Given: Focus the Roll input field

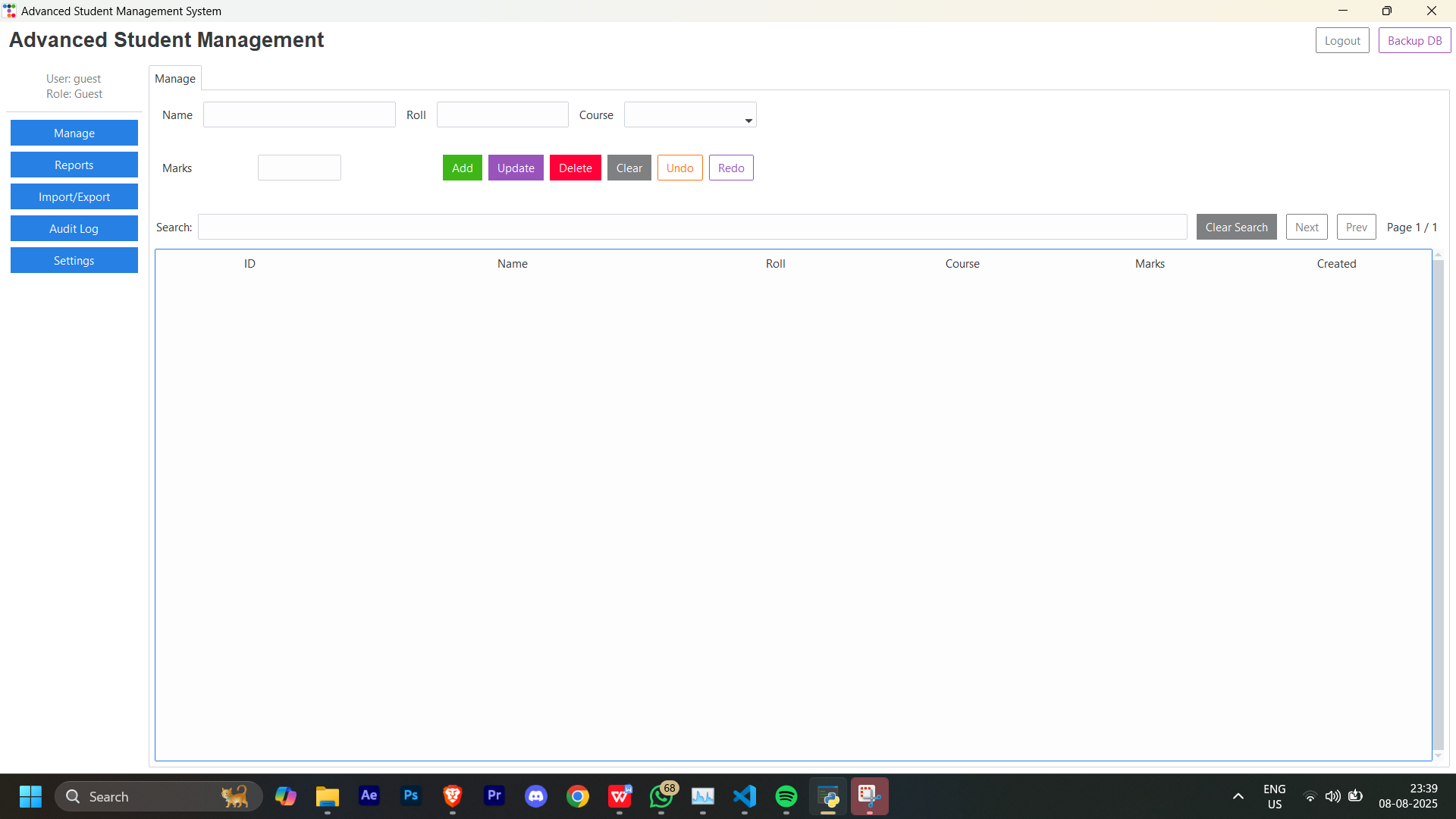Looking at the screenshot, I should [x=503, y=115].
